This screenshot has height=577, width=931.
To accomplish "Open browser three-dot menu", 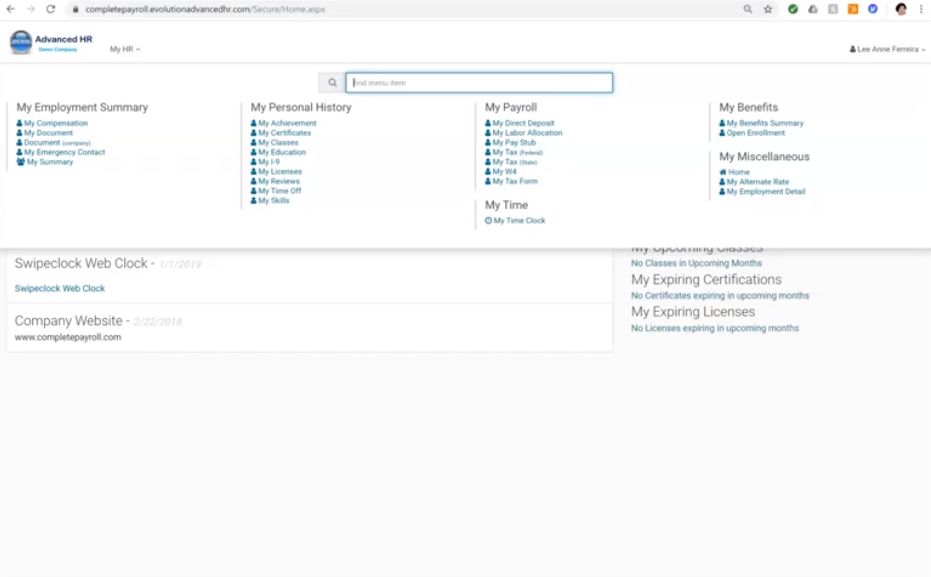I will (x=921, y=9).
